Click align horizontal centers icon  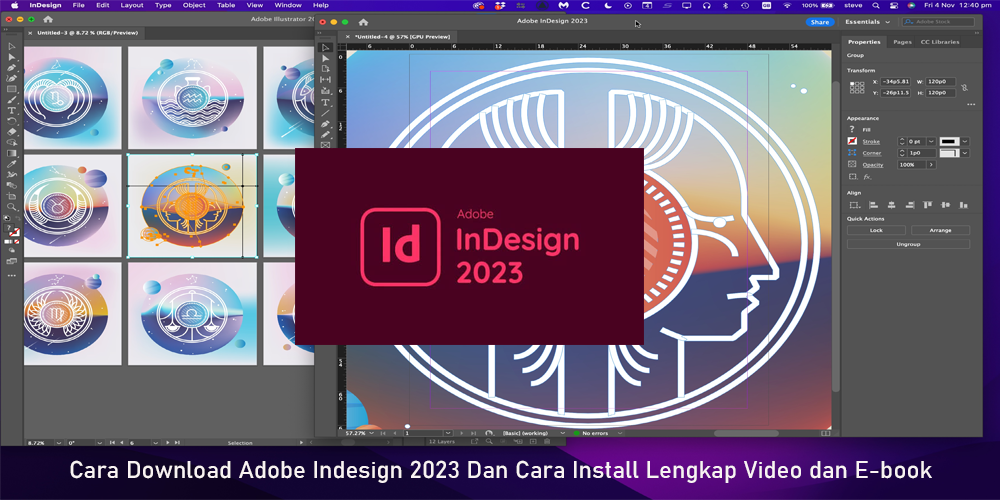(892, 205)
